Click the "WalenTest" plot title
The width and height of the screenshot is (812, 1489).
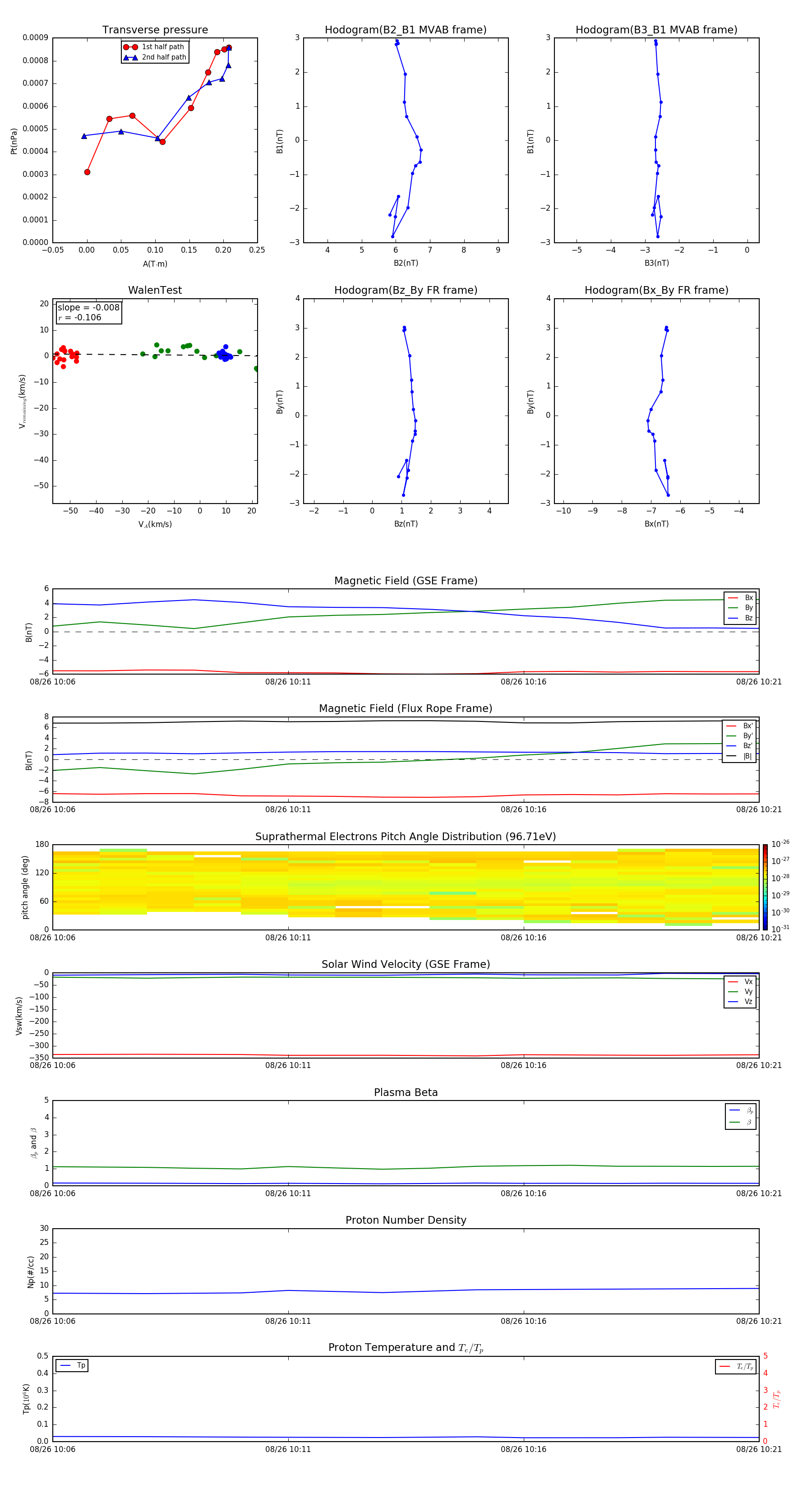pyautogui.click(x=155, y=290)
